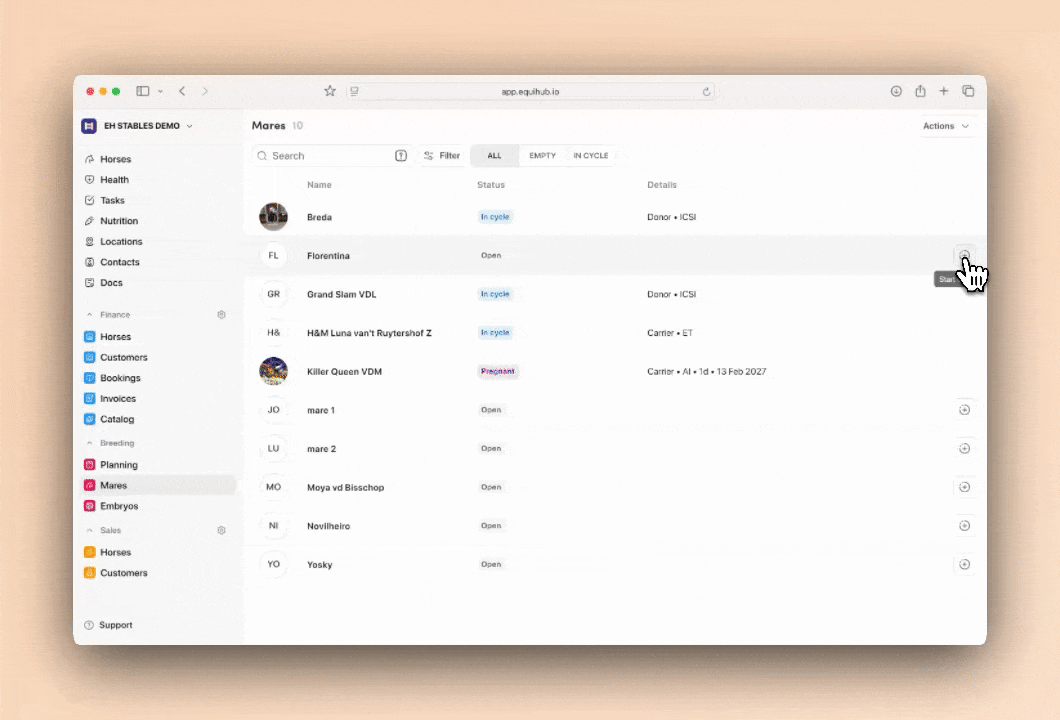Click the mares Search field

point(325,156)
